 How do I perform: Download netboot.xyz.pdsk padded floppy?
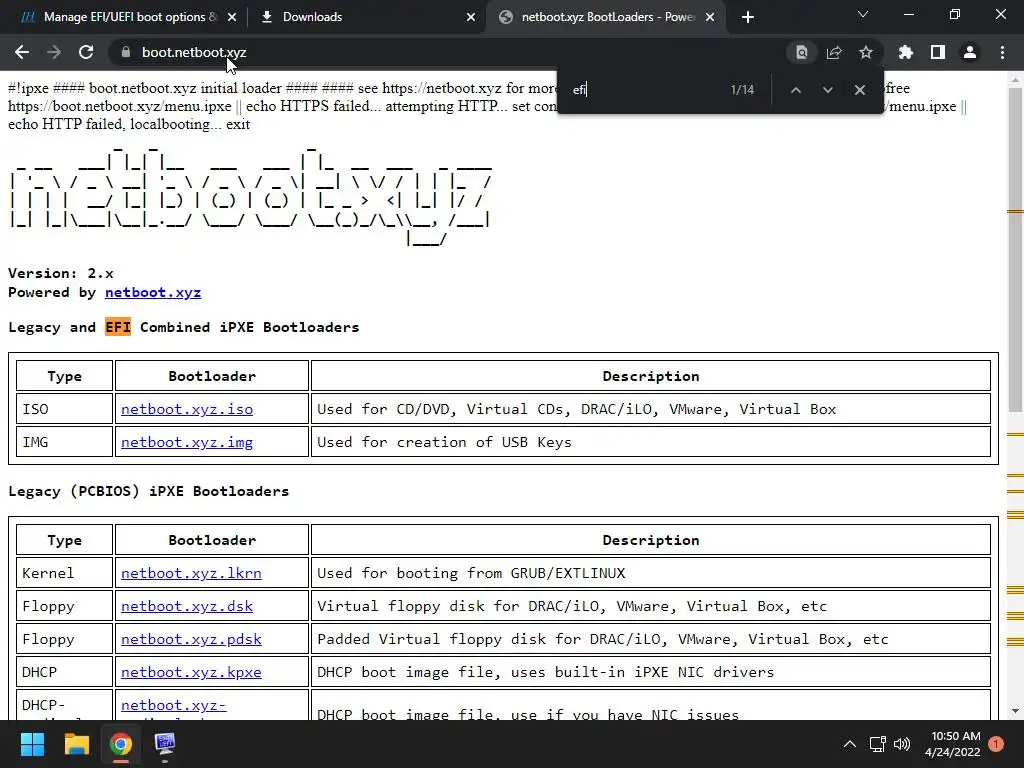tap(191, 639)
